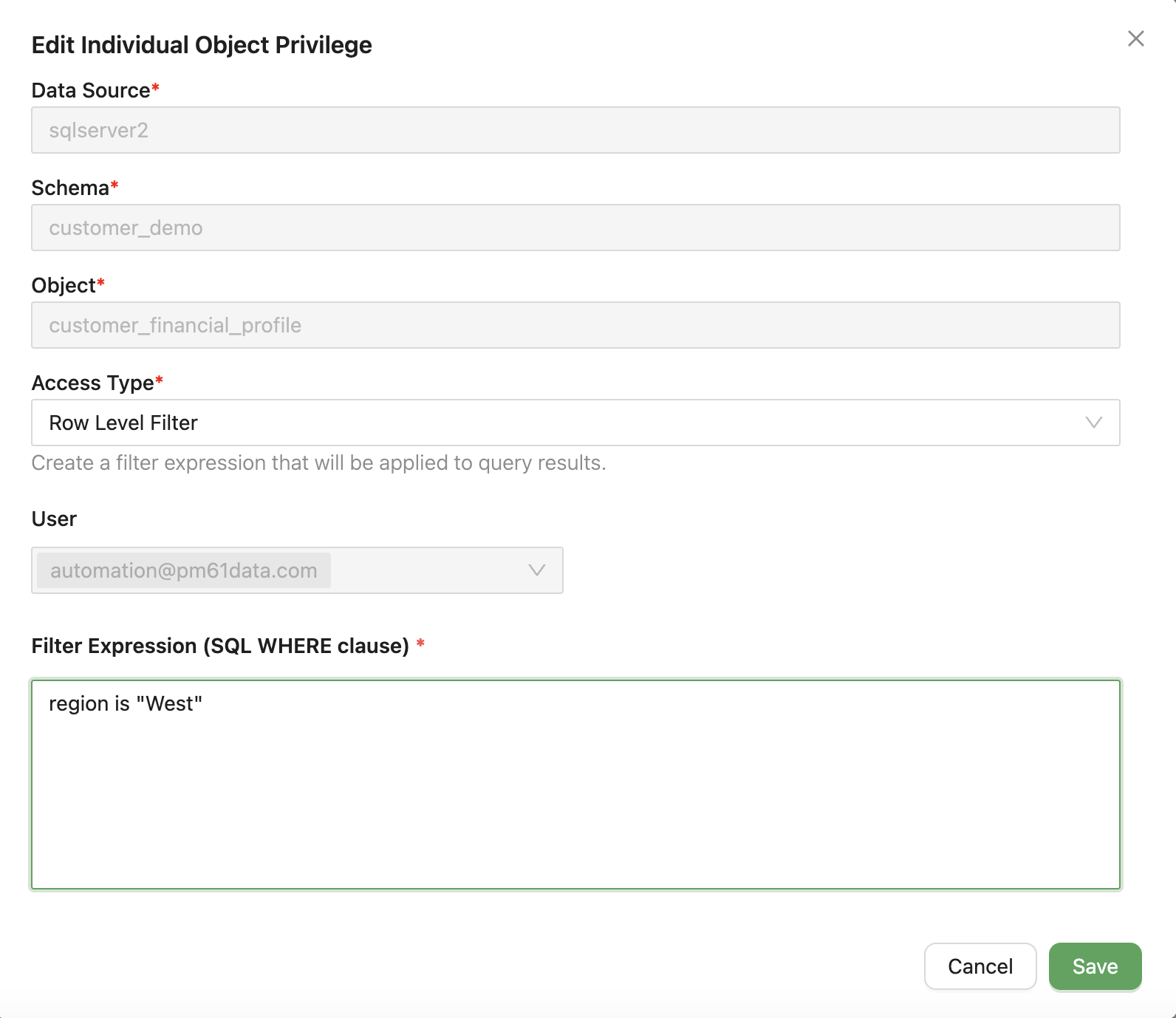The width and height of the screenshot is (1176, 1018).
Task: Click the customer_financial_profile Object field
Action: click(575, 325)
